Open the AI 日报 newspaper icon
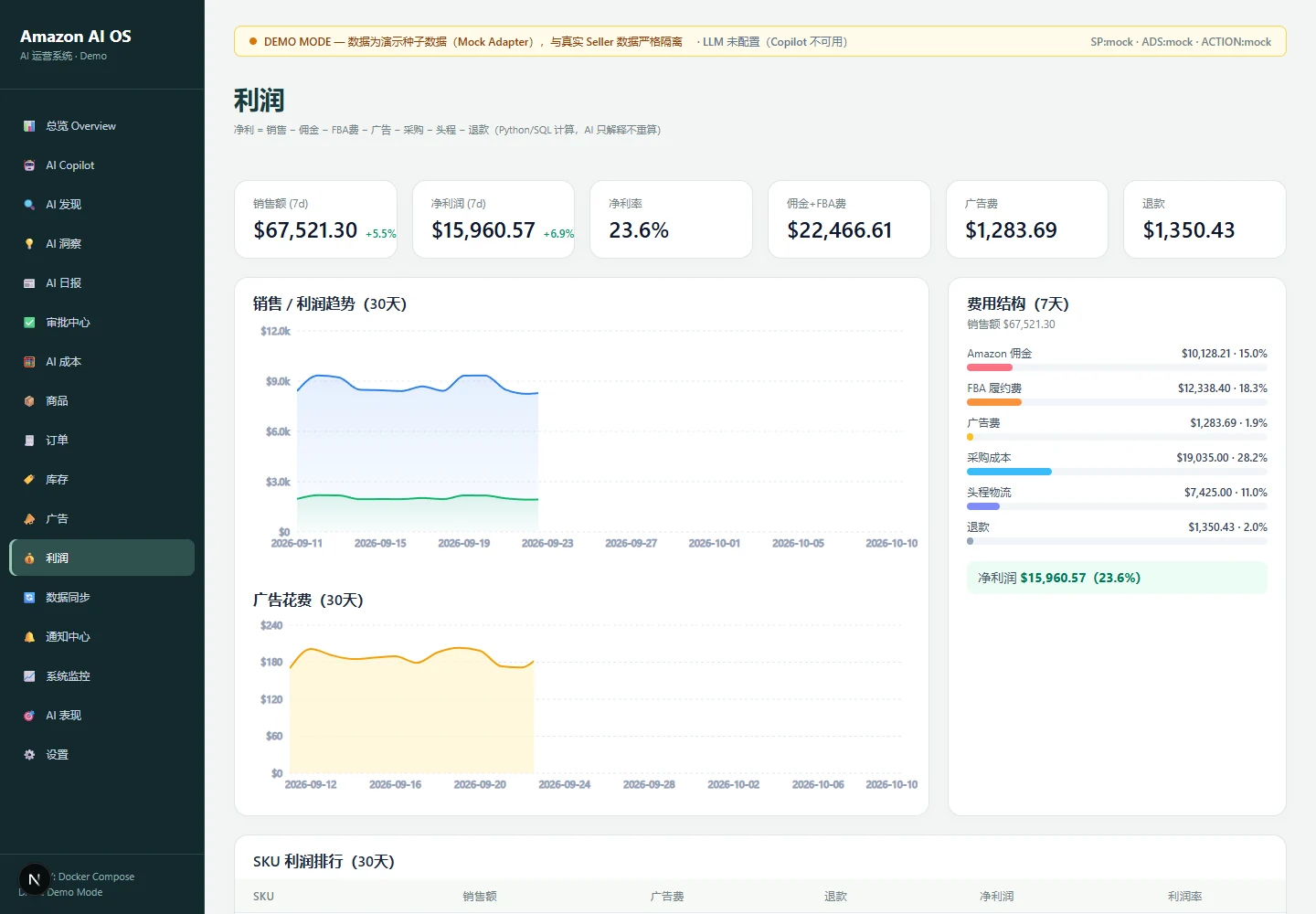Screen dimensions: 1316x914 pos(29,283)
